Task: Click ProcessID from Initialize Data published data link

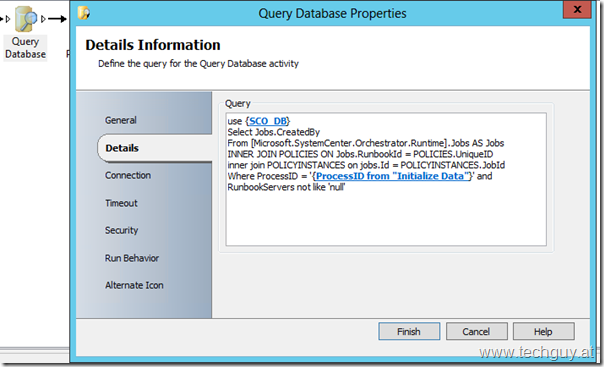Action: (x=392, y=176)
